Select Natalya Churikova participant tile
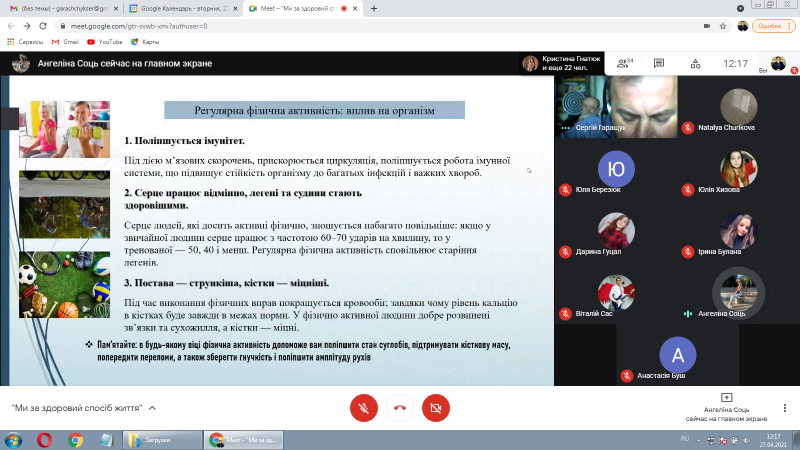This screenshot has height=450, width=800. point(739,107)
